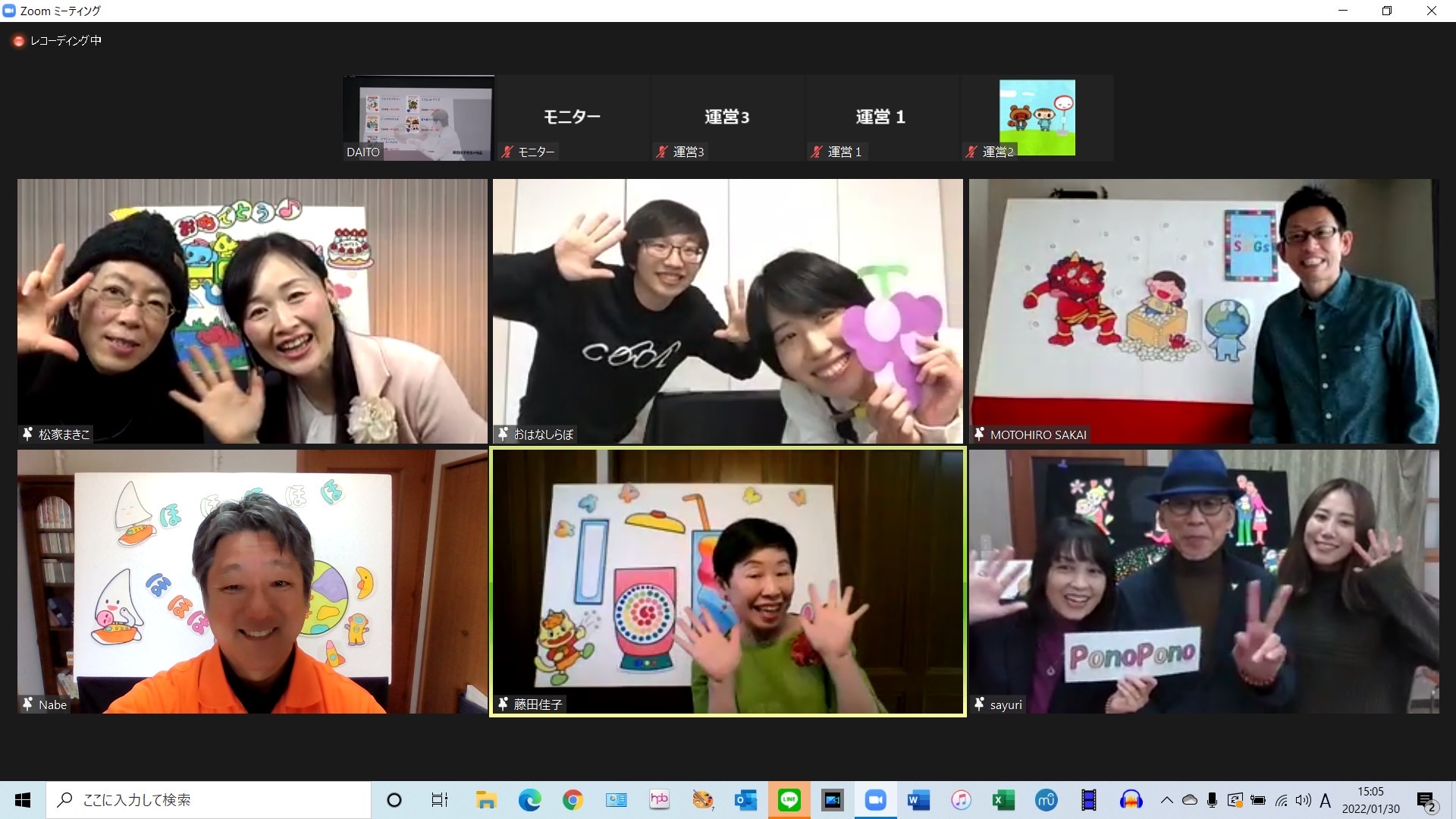1456x819 pixels.
Task: Select the おはなしらぼ video tile
Action: [728, 311]
